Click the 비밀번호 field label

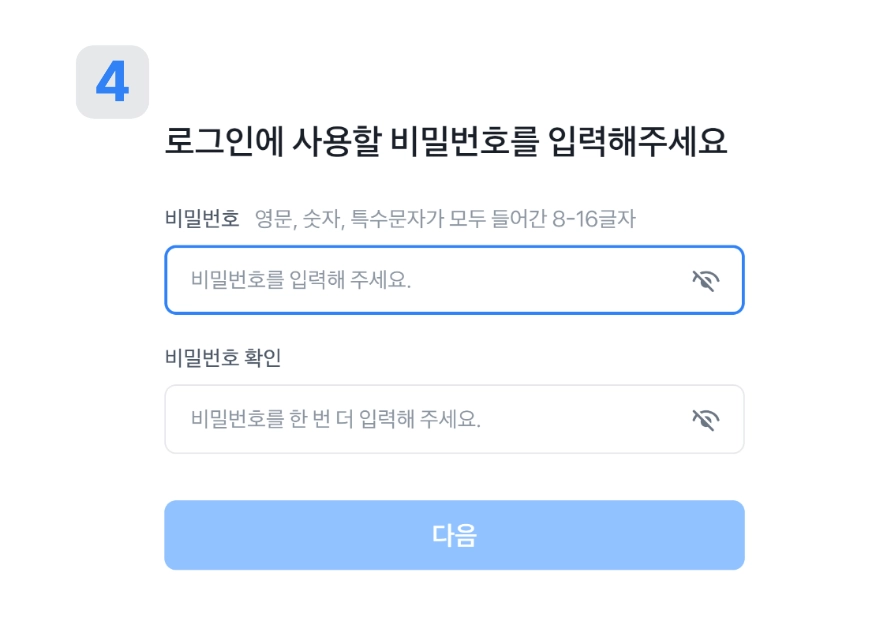pyautogui.click(x=202, y=218)
